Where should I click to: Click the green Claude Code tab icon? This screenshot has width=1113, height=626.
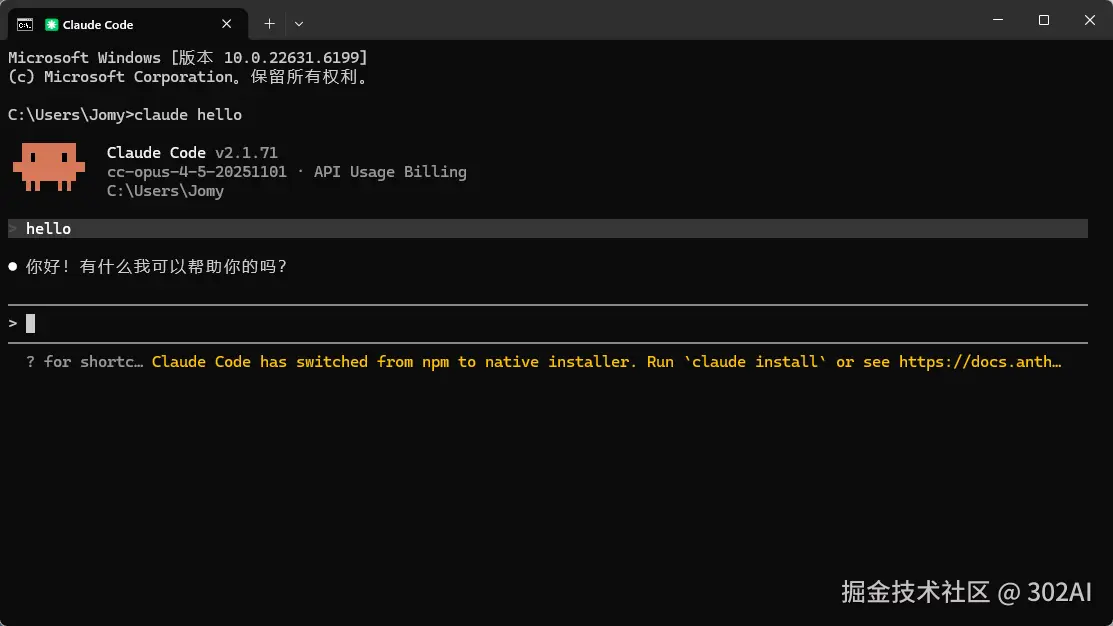[x=51, y=25]
